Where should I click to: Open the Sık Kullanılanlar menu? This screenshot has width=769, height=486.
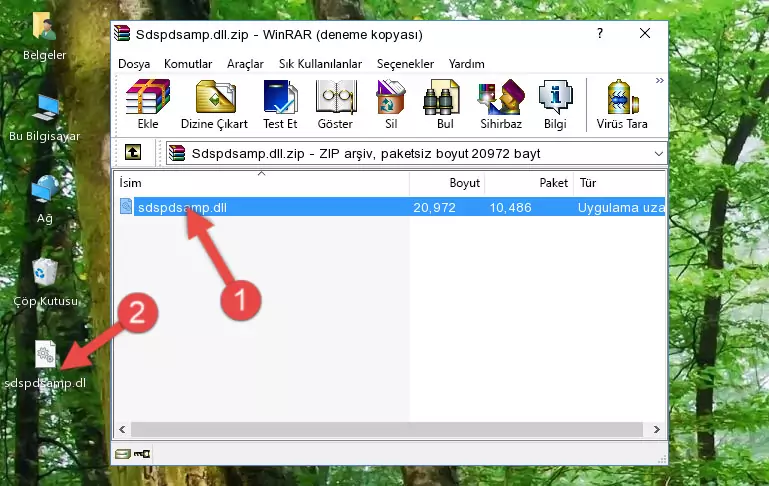point(320,64)
